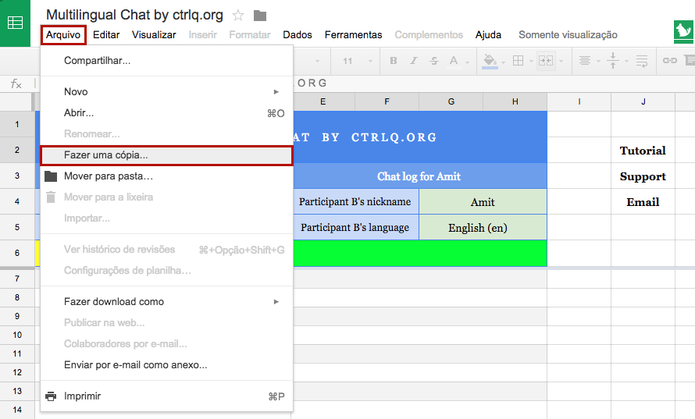
Task: Expand the text color dropdown arrow
Action: point(467,62)
